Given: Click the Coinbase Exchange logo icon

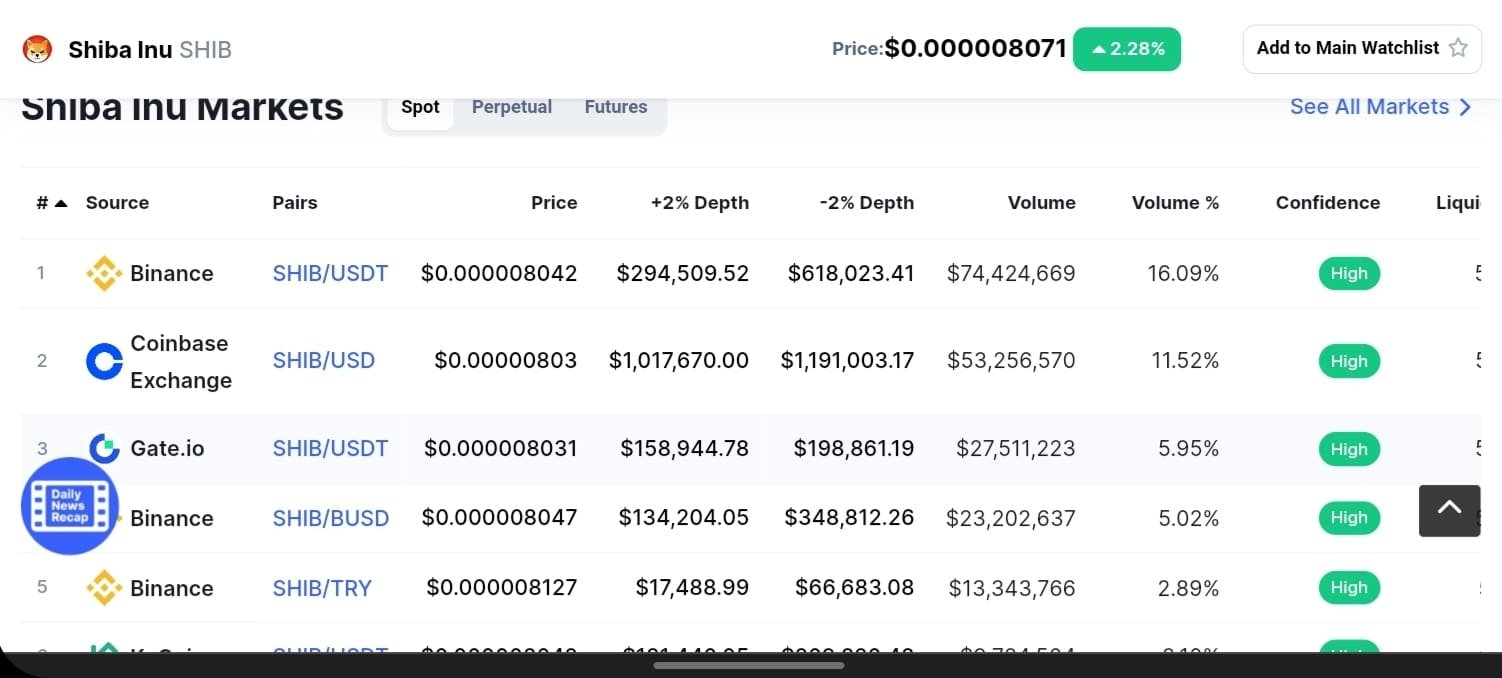Looking at the screenshot, I should (x=104, y=361).
